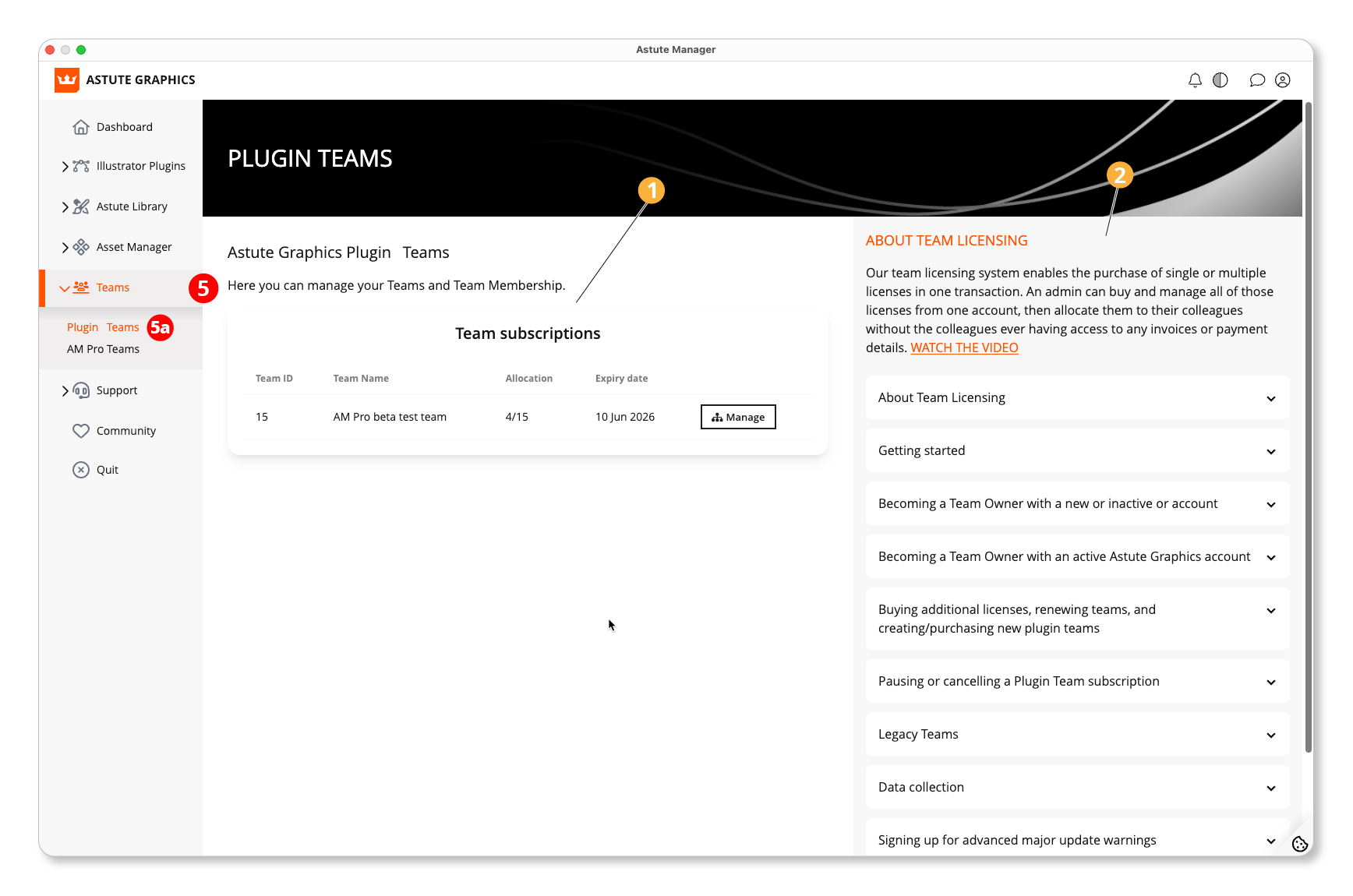Select Plugin Teams in the sidebar
This screenshot has height=896, width=1353.
pyautogui.click(x=102, y=327)
